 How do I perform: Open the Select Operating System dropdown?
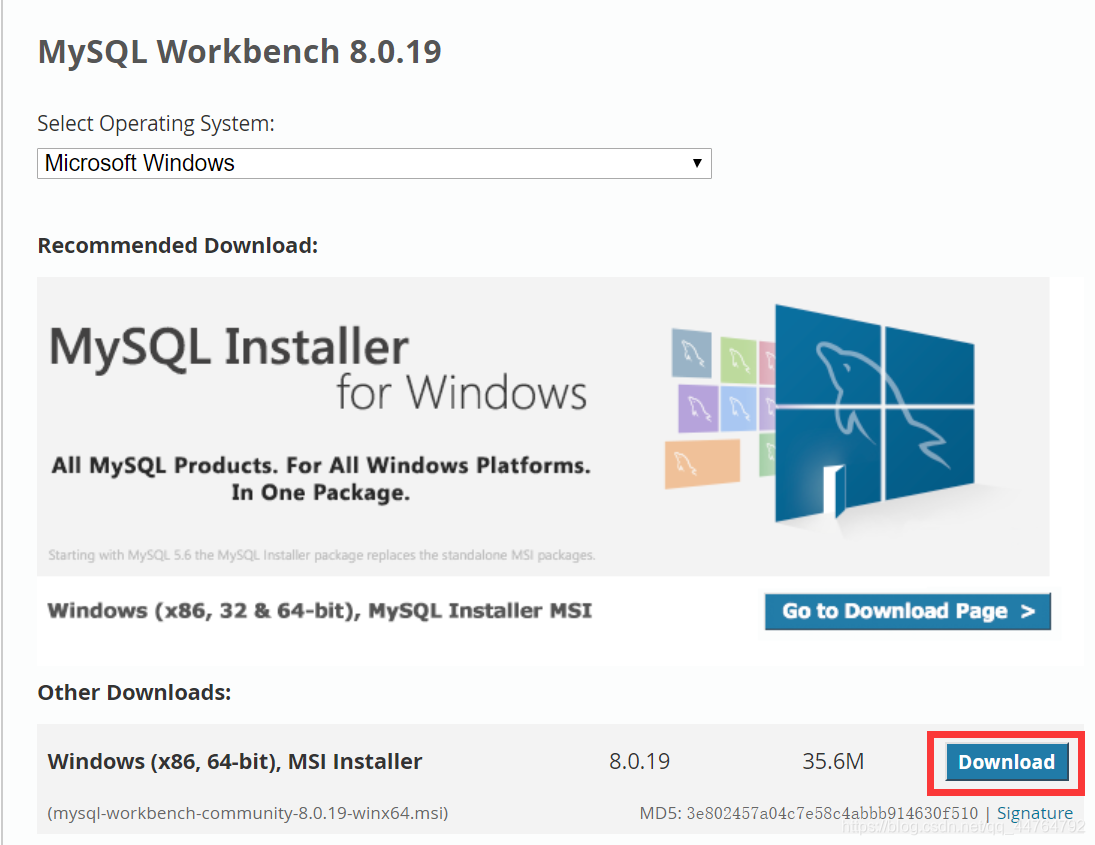(x=374, y=163)
